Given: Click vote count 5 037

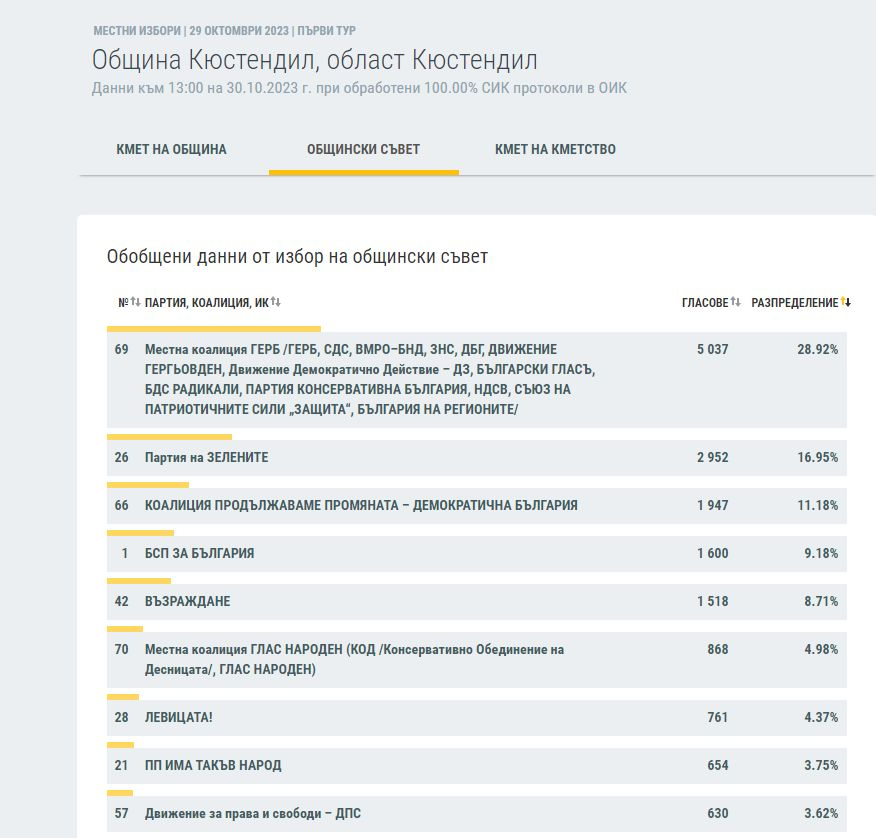Looking at the screenshot, I should pyautogui.click(x=712, y=349).
